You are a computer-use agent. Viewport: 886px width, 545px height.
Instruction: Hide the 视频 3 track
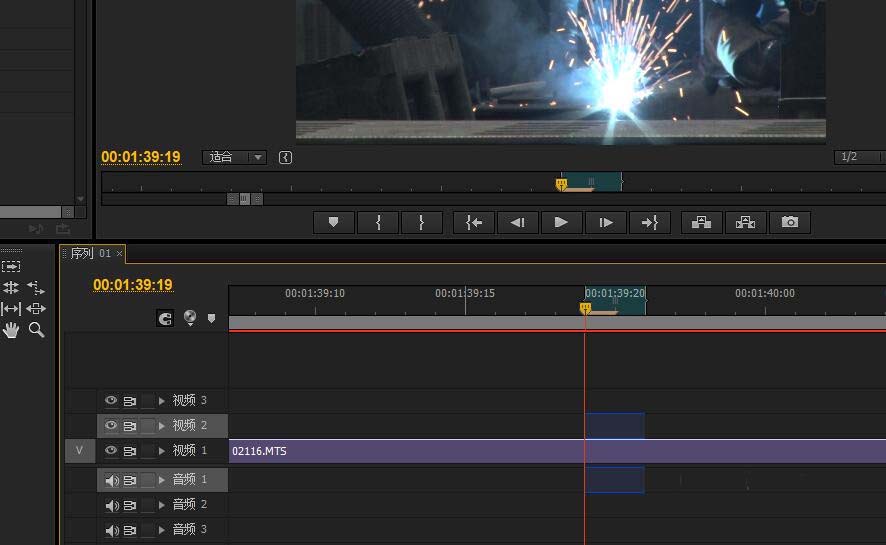[111, 400]
